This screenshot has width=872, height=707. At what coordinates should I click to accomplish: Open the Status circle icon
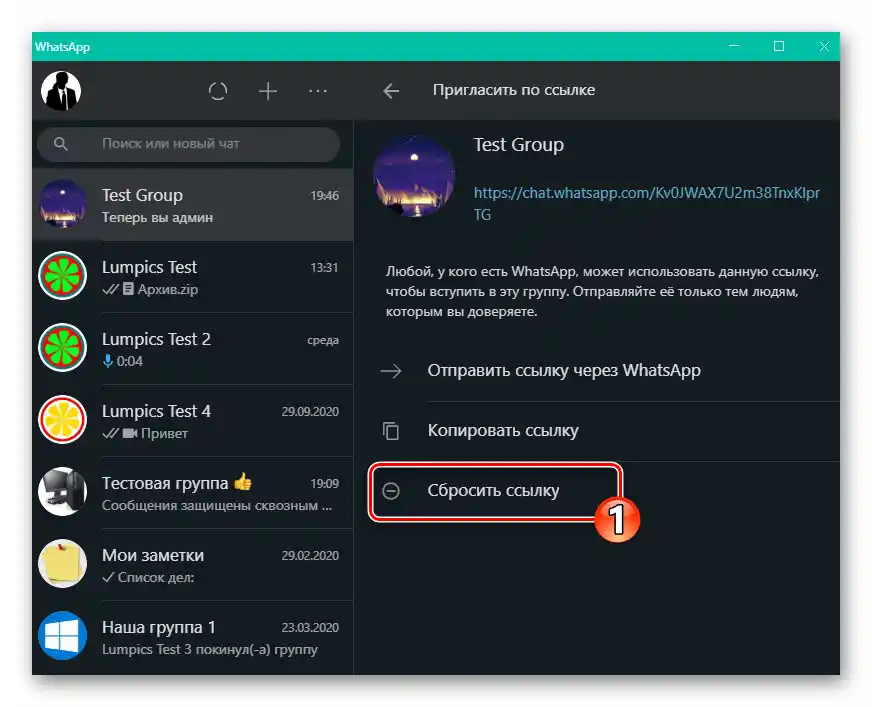[217, 91]
